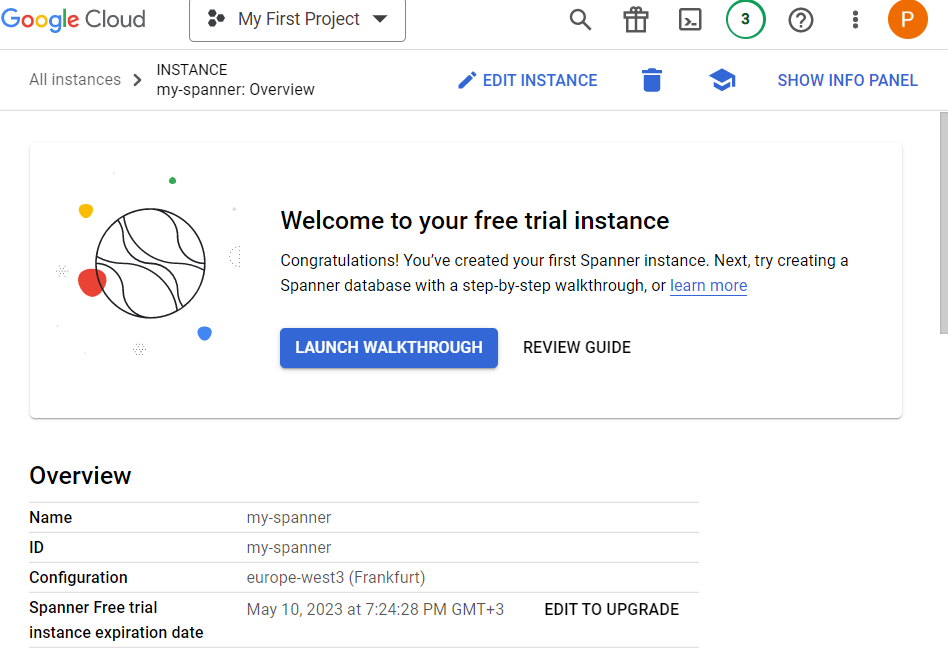The width and height of the screenshot is (948, 671).
Task: Open notifications badge showing 3
Action: pyautogui.click(x=745, y=19)
